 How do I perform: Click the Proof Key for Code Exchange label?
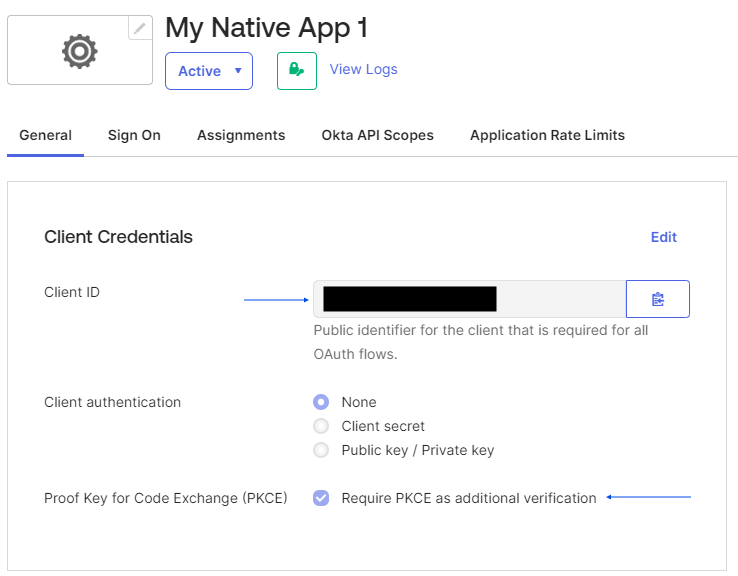click(165, 498)
